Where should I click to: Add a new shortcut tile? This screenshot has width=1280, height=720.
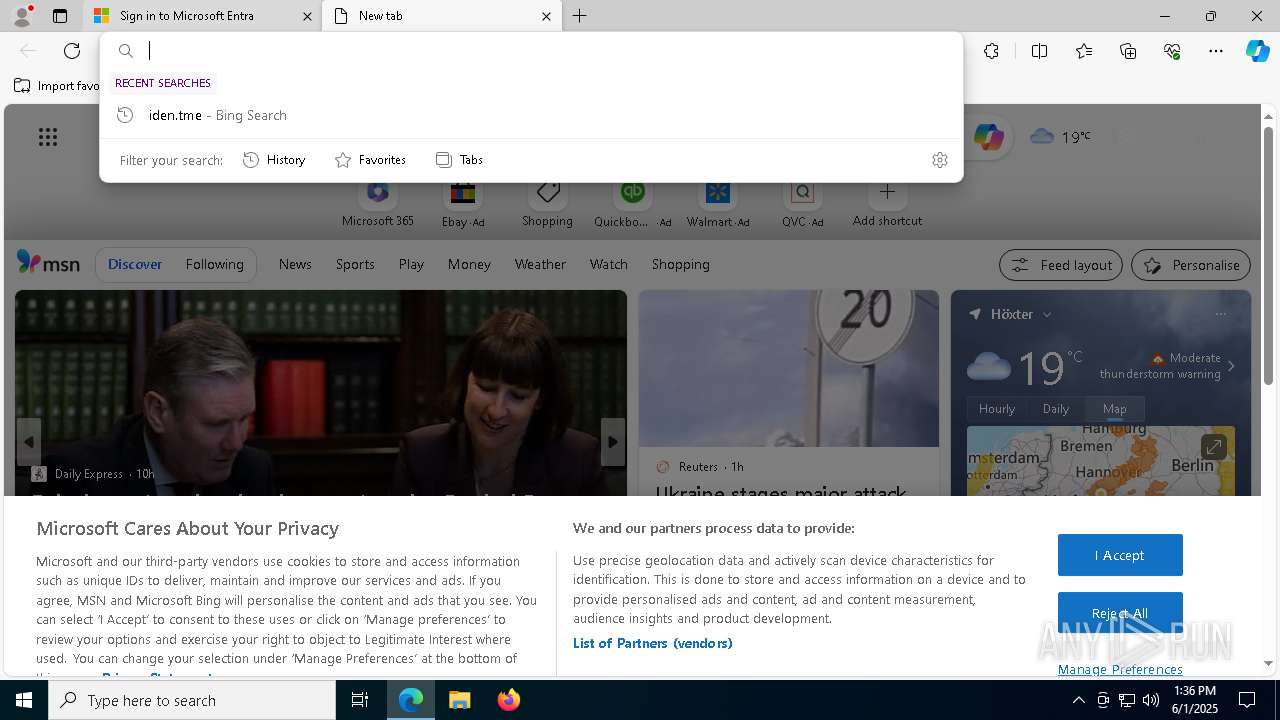click(887, 205)
